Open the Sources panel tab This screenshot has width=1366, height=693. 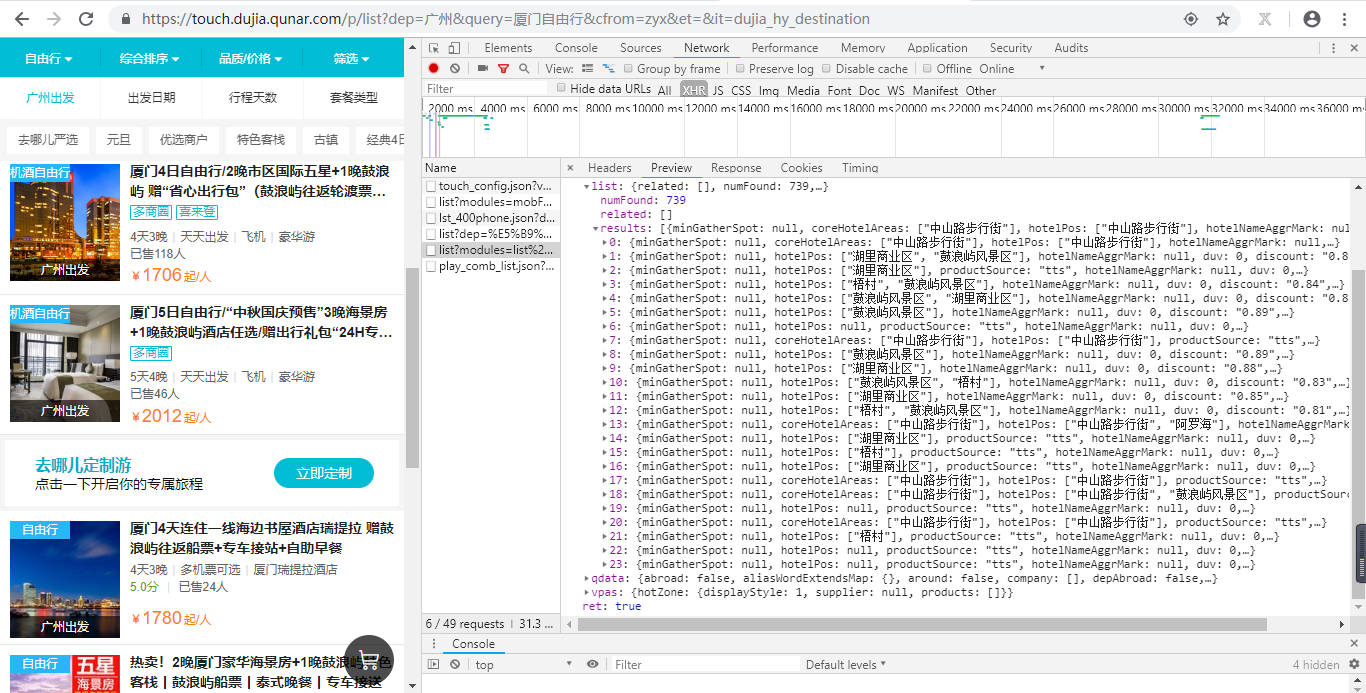click(x=640, y=48)
